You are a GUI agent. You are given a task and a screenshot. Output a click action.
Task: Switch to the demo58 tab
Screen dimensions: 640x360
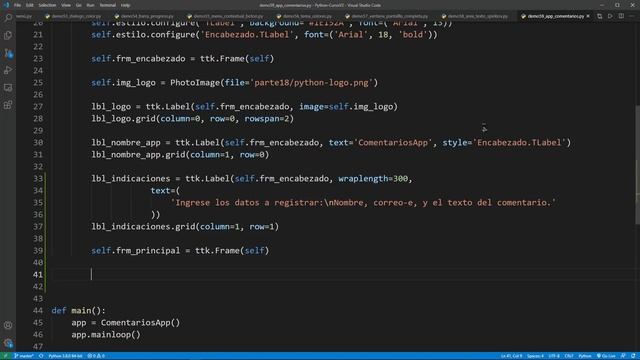tap(478, 16)
